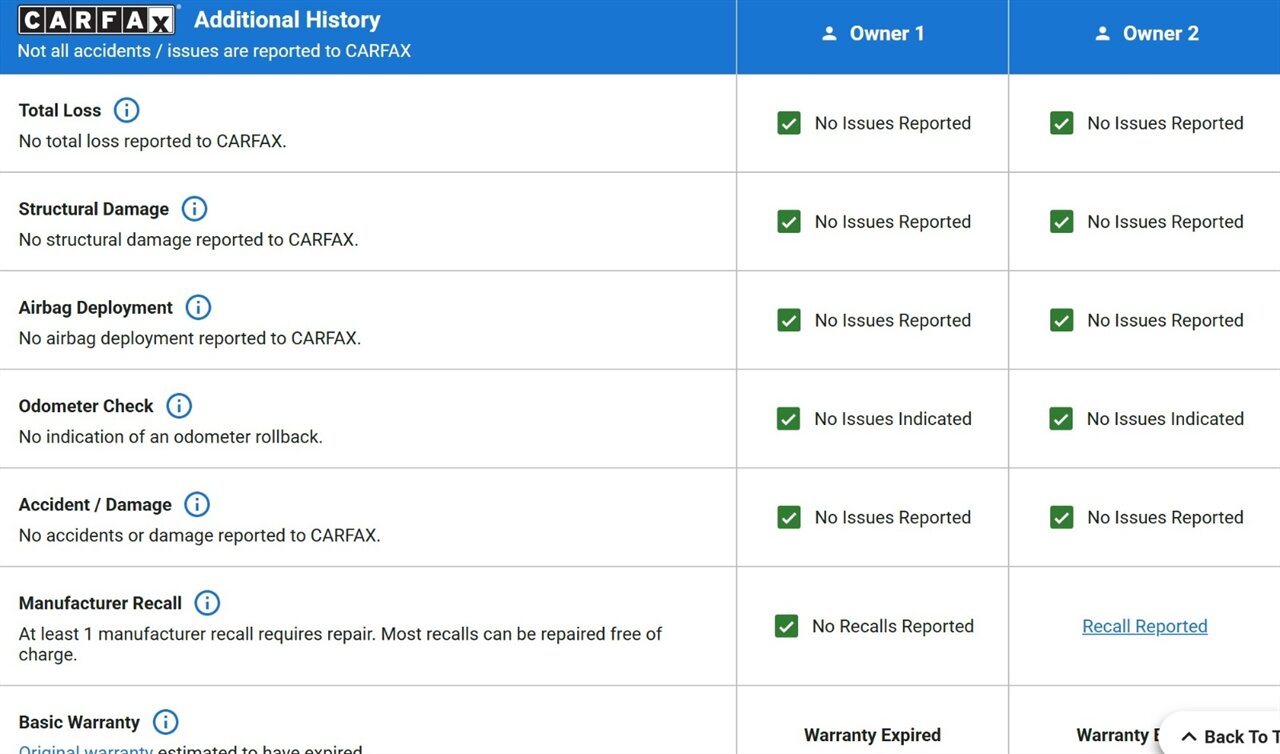Show Airbag Deployment info tooltip
The width and height of the screenshot is (1280, 754).
tap(198, 307)
